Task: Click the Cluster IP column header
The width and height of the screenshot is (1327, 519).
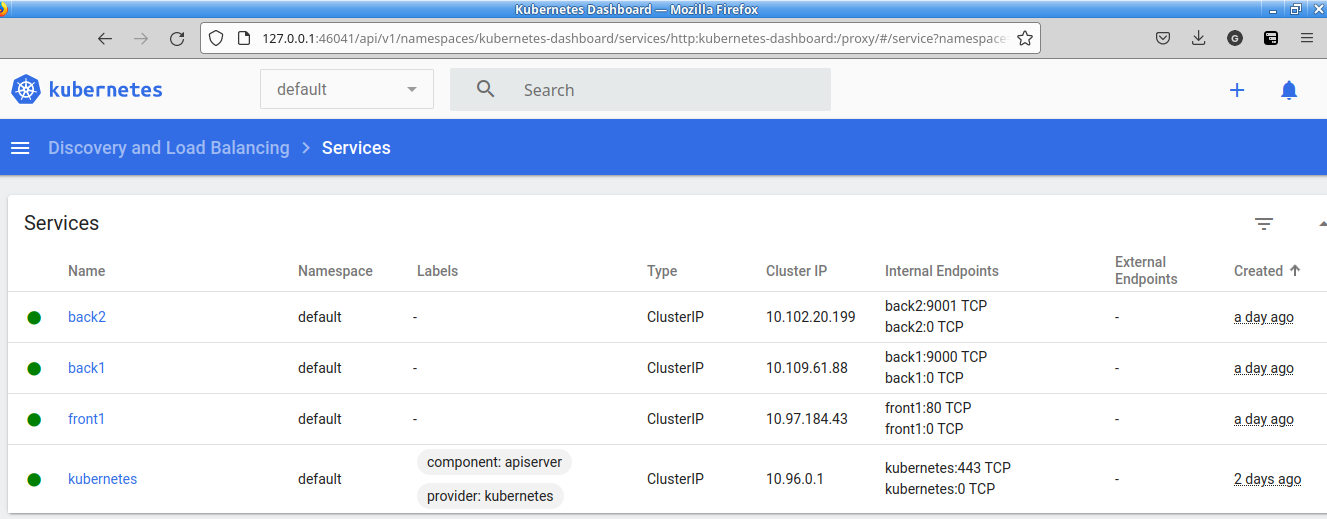Action: click(796, 271)
